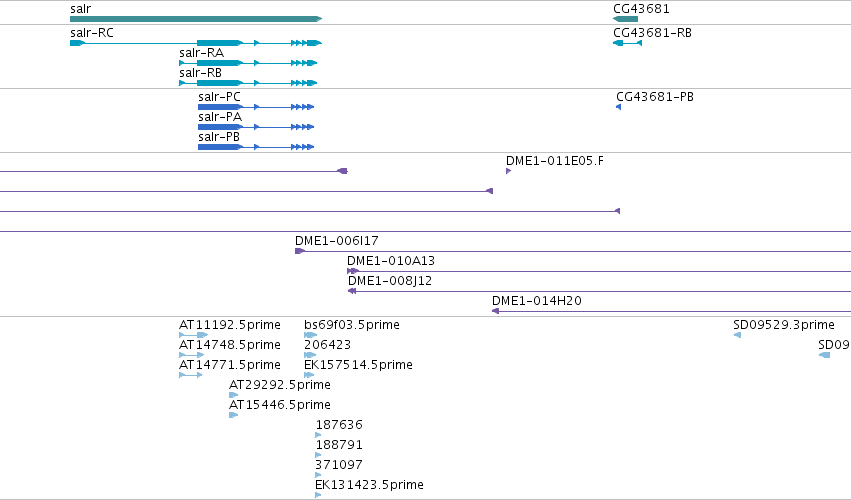Select the salr-PA protein feature
This screenshot has width=851, height=500.
point(256,127)
